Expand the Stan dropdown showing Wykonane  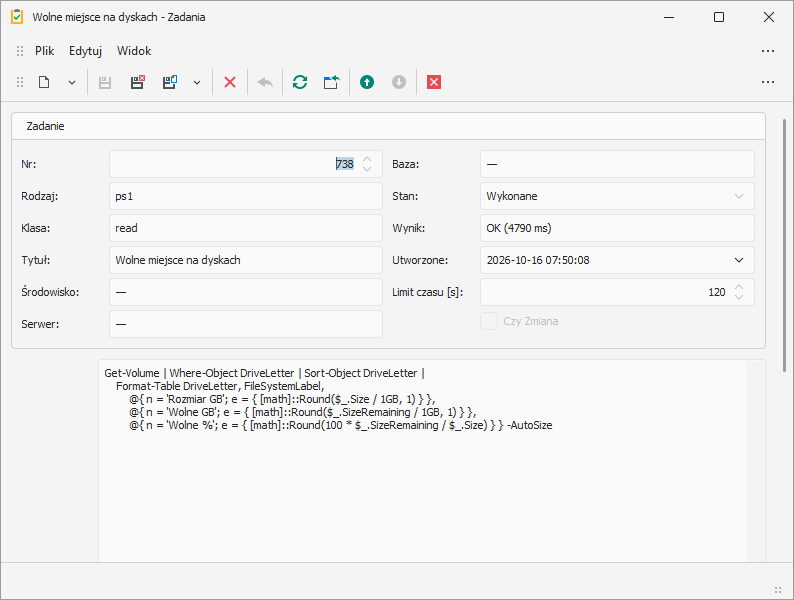tap(739, 196)
